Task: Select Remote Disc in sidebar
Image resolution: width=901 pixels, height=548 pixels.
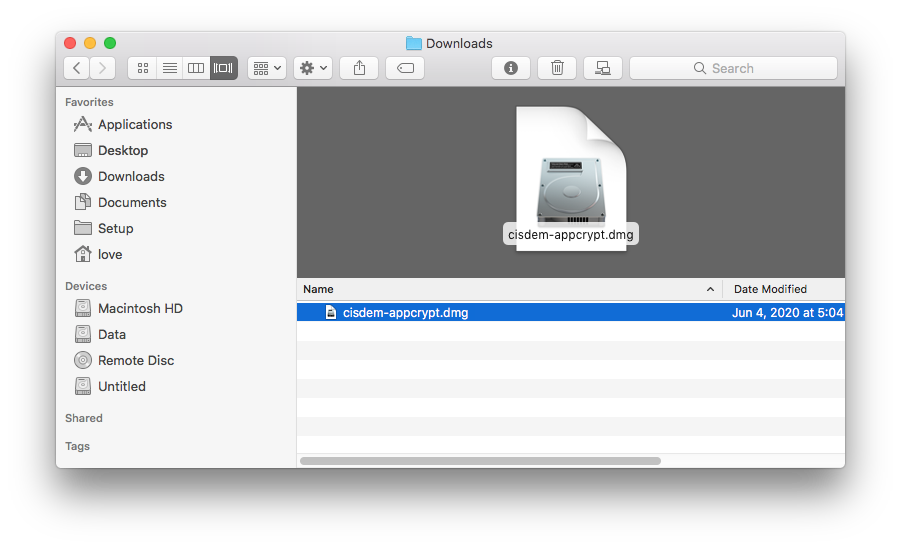Action: click(135, 360)
